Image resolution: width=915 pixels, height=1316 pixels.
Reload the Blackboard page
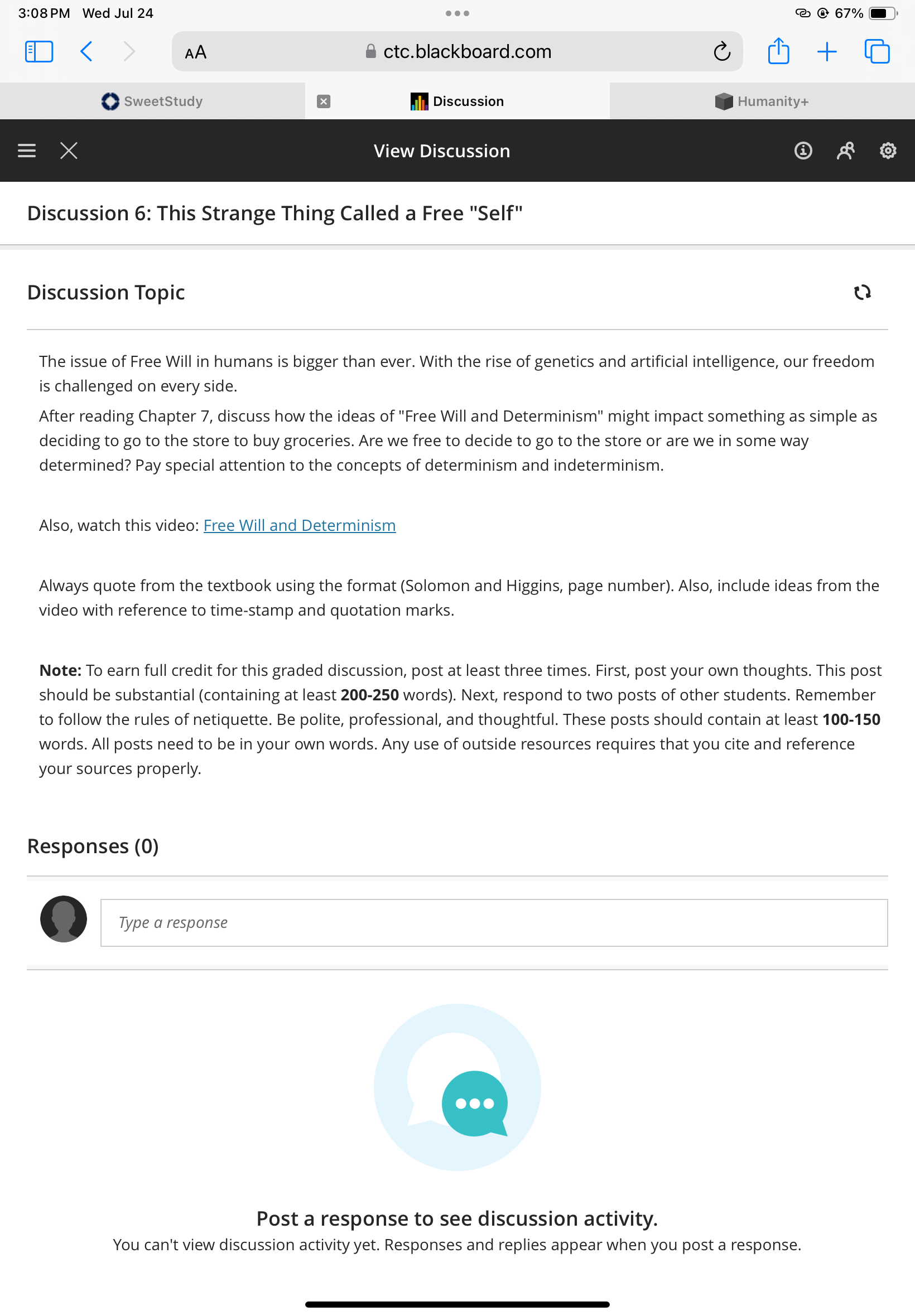pos(721,51)
